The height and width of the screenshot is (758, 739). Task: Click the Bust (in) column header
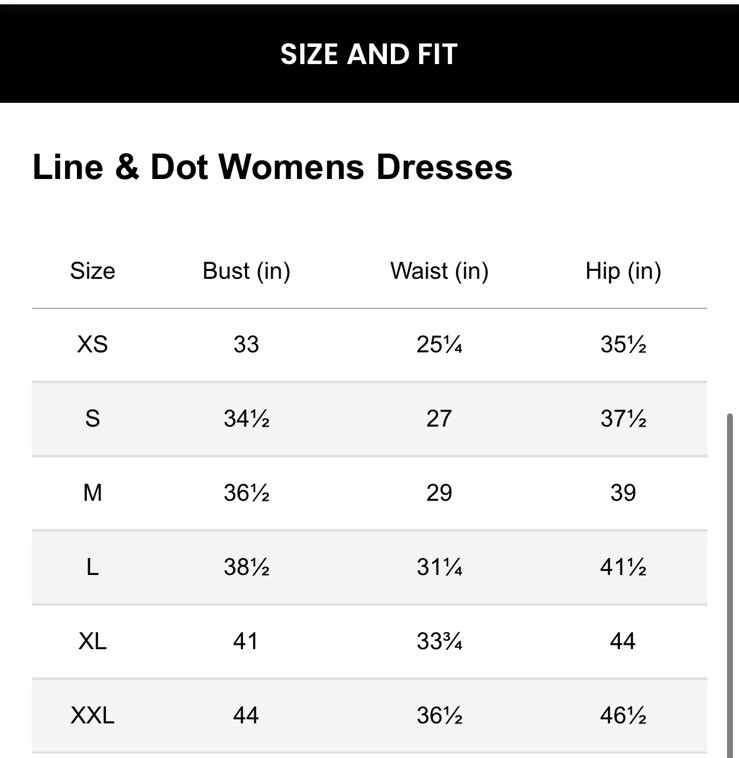pos(246,271)
